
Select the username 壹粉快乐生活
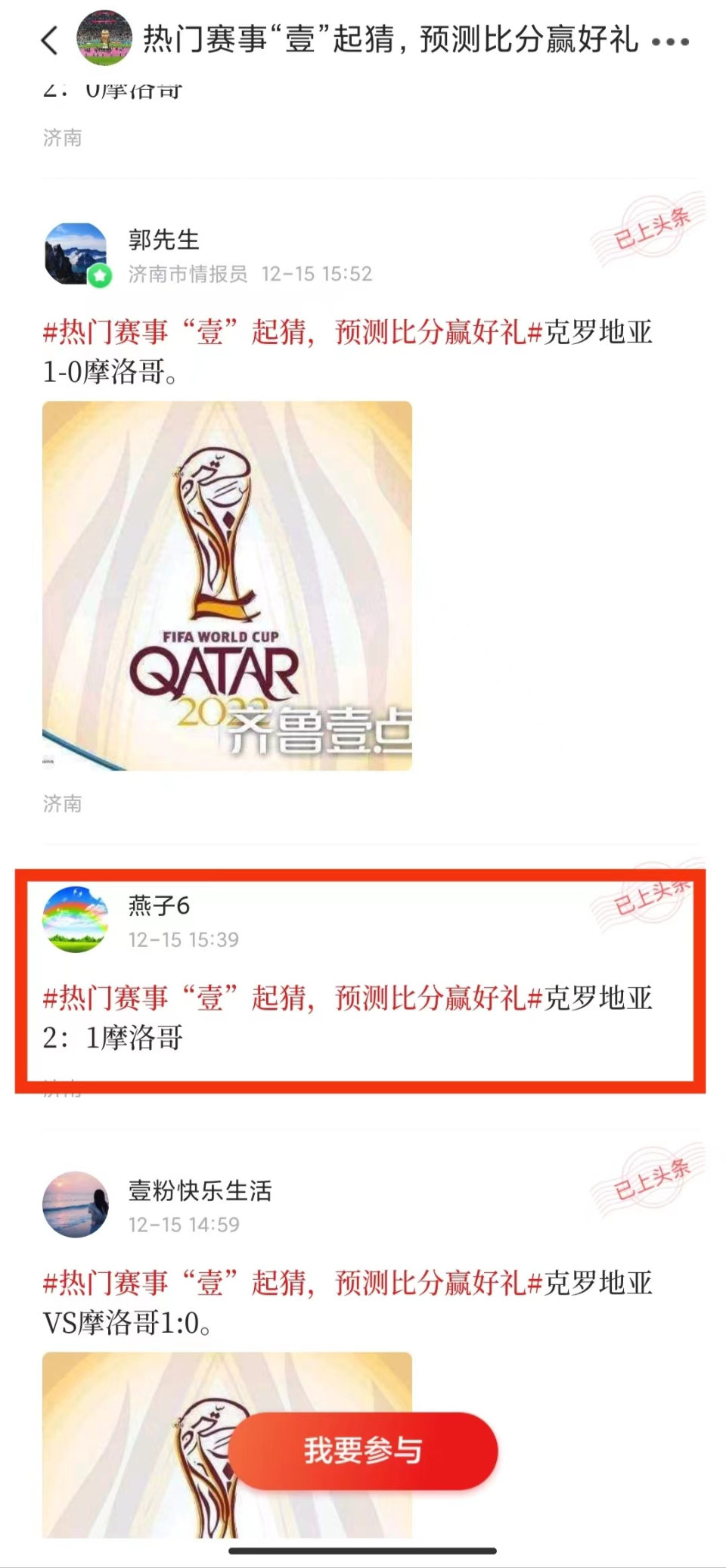200,1191
